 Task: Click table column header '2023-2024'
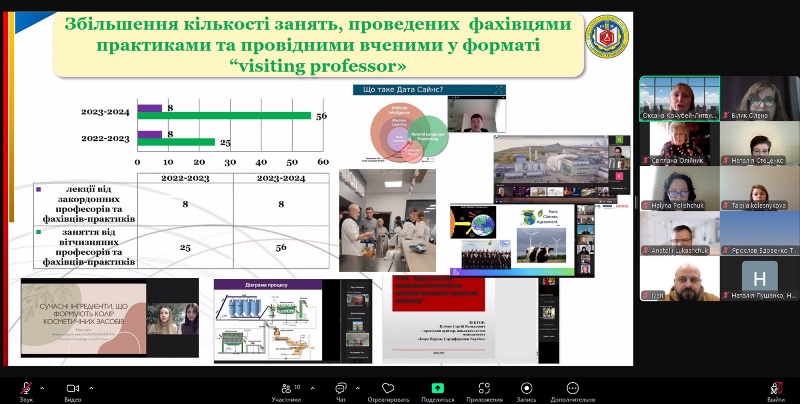pyautogui.click(x=281, y=178)
